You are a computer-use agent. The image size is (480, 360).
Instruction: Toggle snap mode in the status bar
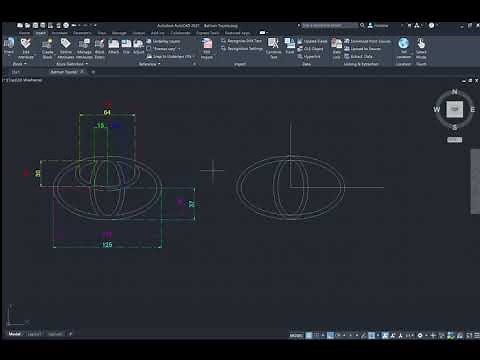click(x=317, y=335)
